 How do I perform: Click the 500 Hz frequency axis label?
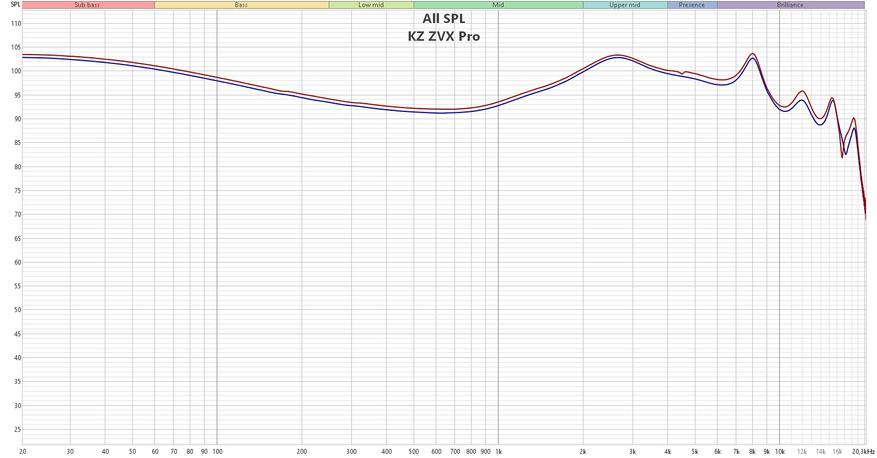tap(414, 451)
